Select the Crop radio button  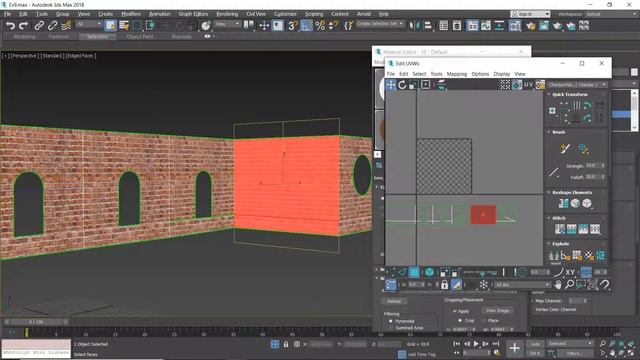460,320
